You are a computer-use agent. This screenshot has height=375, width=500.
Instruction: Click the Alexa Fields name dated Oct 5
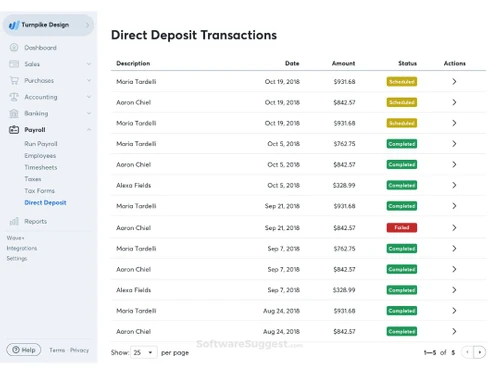pos(133,185)
